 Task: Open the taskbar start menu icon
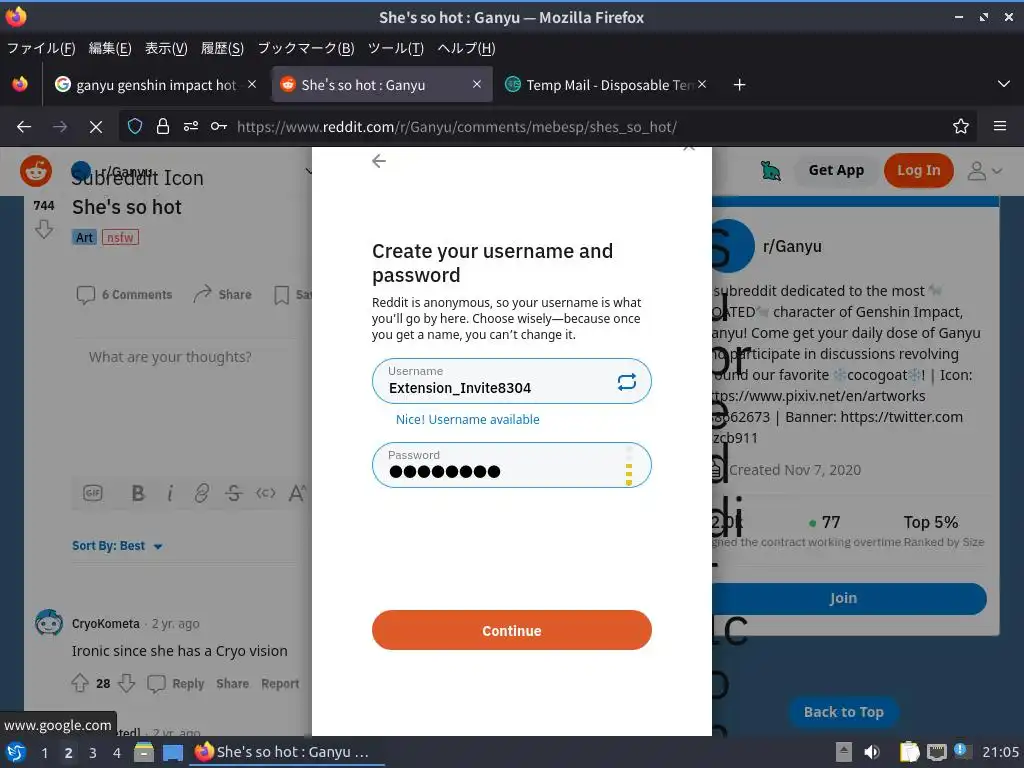coord(16,753)
